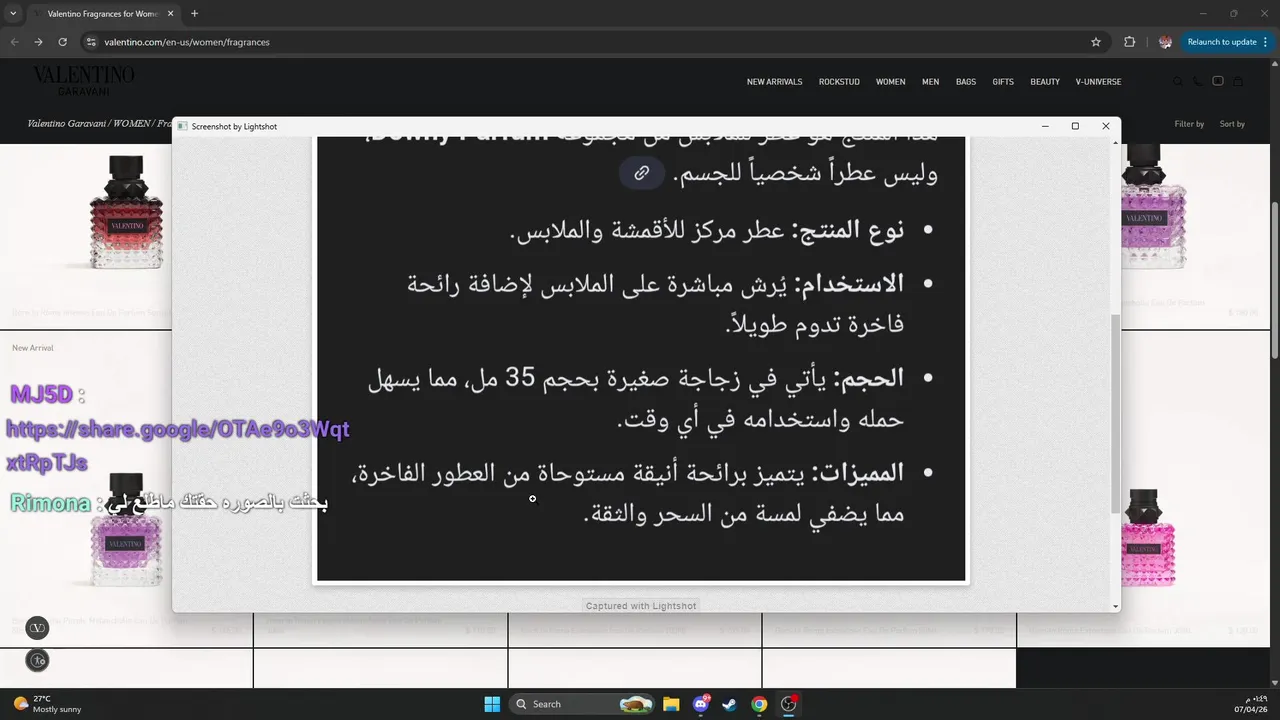The height and width of the screenshot is (720, 1280).
Task: Click the taskbar Search box
Action: tap(583, 704)
